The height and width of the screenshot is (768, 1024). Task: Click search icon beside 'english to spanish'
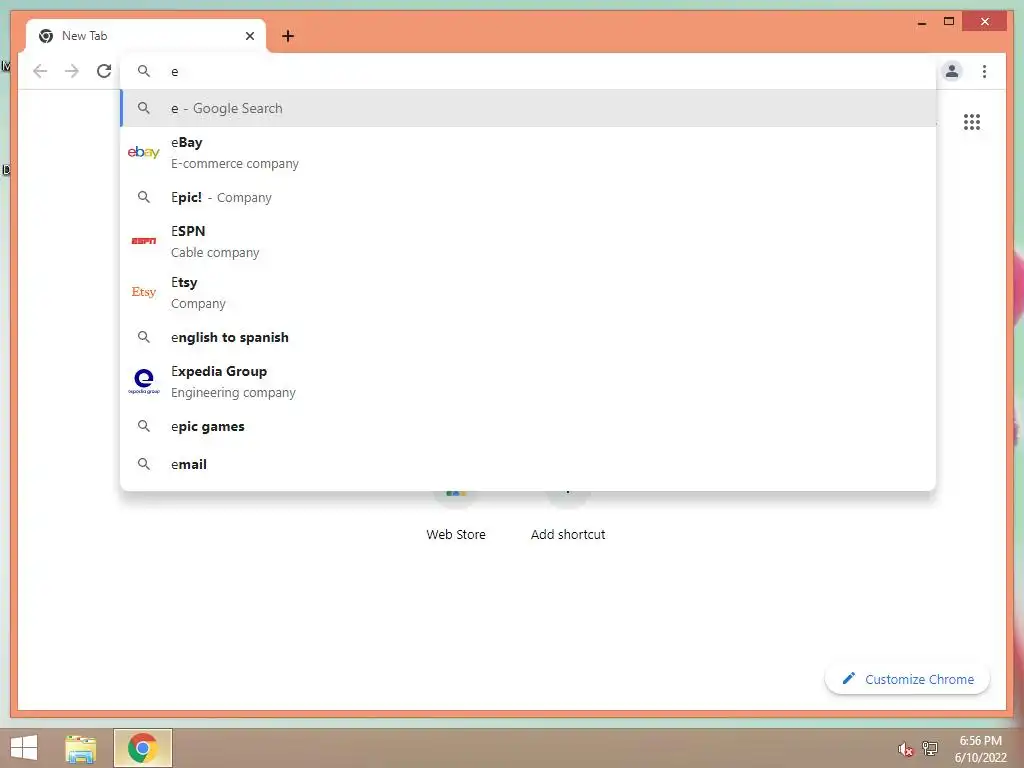pyautogui.click(x=144, y=337)
